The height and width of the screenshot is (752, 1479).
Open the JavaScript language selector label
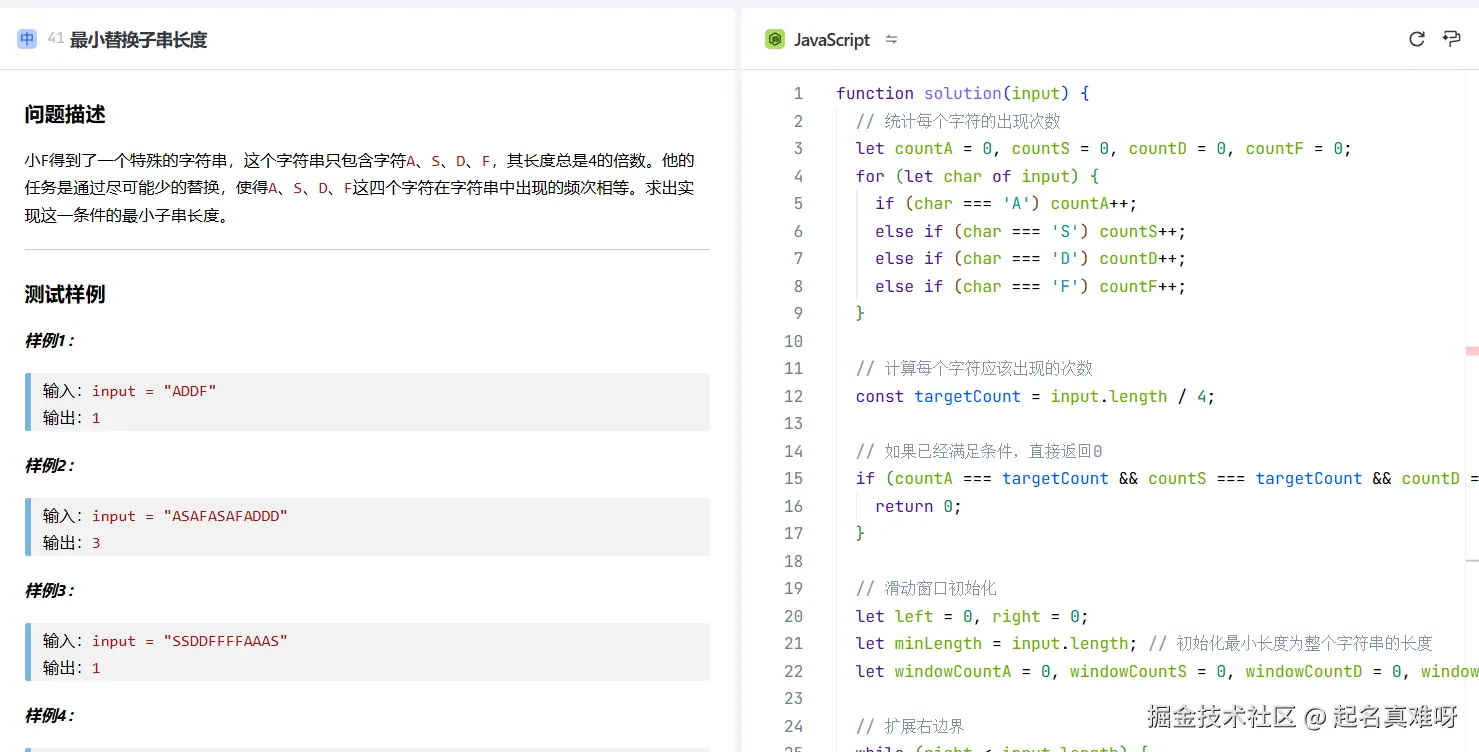click(x=831, y=40)
